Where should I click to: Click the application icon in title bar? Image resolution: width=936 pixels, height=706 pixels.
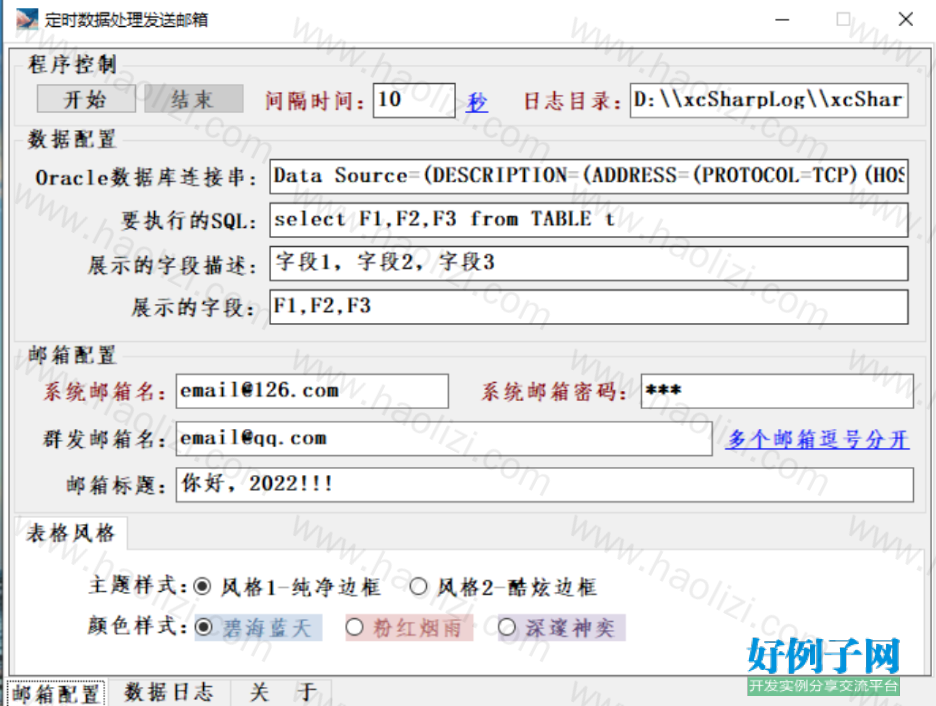(x=26, y=19)
